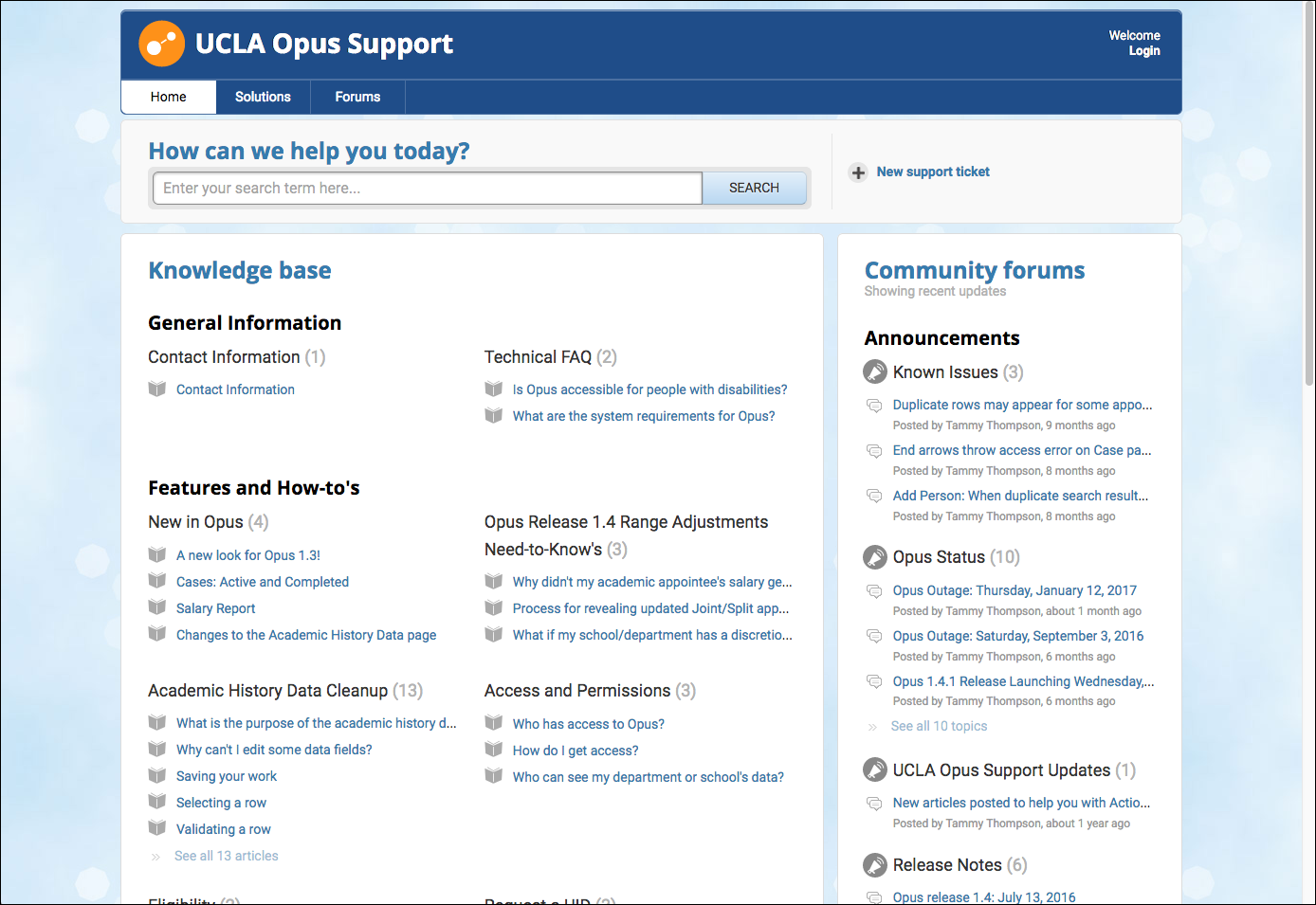Click the book icon next to Validating a row
This screenshot has width=1316, height=905.
click(x=157, y=828)
